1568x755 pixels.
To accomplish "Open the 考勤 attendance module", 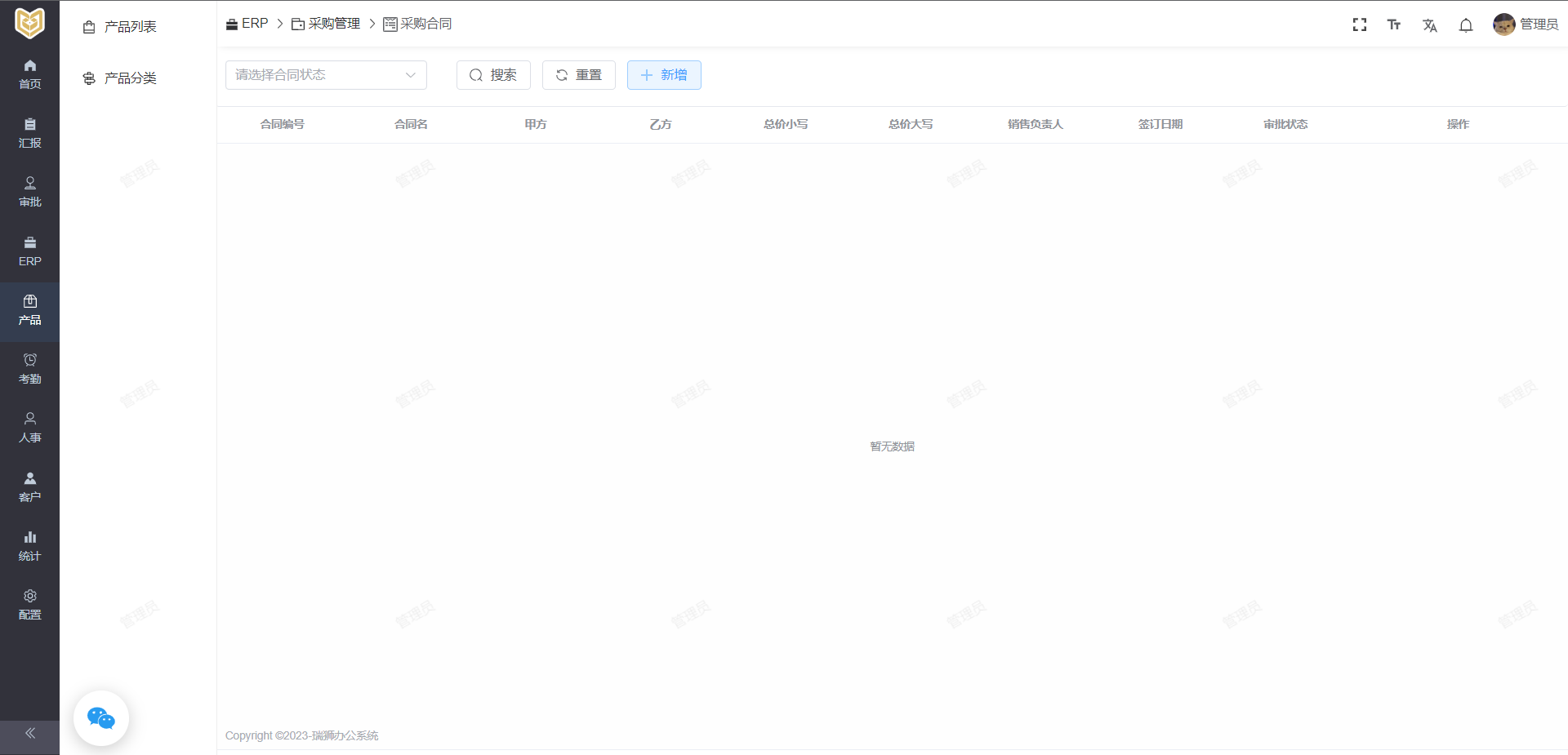I will click(29, 369).
